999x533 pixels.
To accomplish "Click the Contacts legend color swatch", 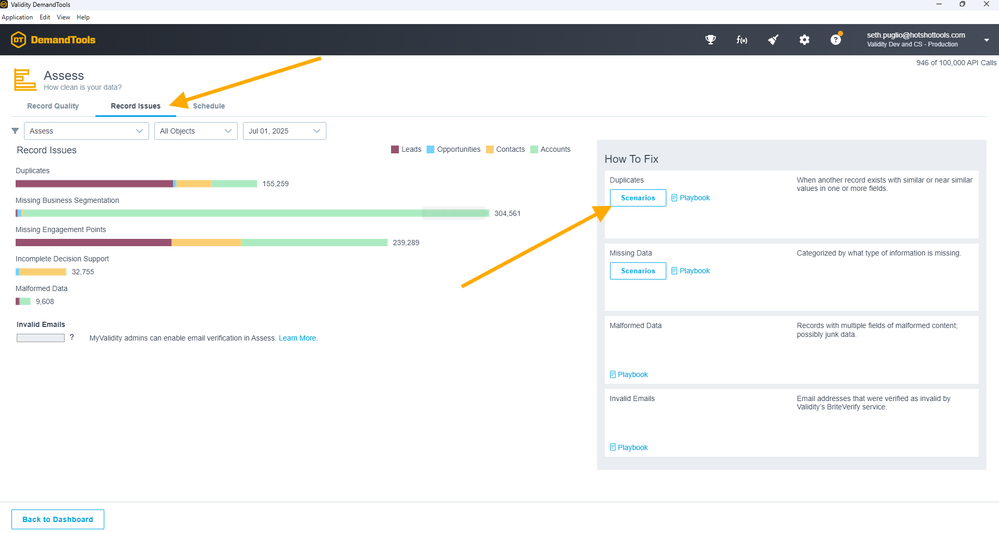I will point(489,150).
